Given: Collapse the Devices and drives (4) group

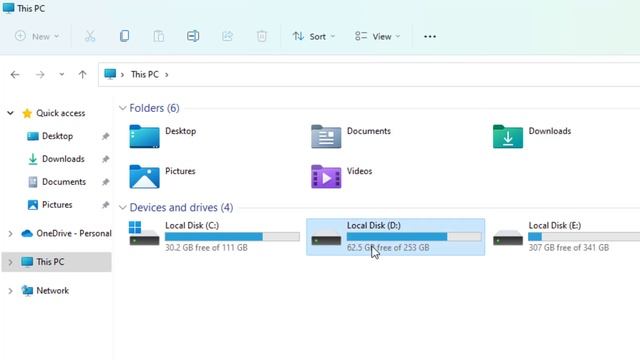Looking at the screenshot, I should (x=122, y=208).
